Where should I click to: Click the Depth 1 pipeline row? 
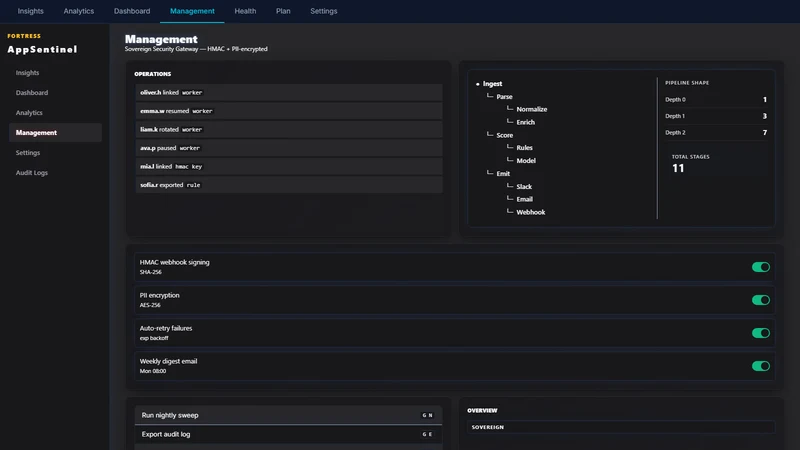716,116
